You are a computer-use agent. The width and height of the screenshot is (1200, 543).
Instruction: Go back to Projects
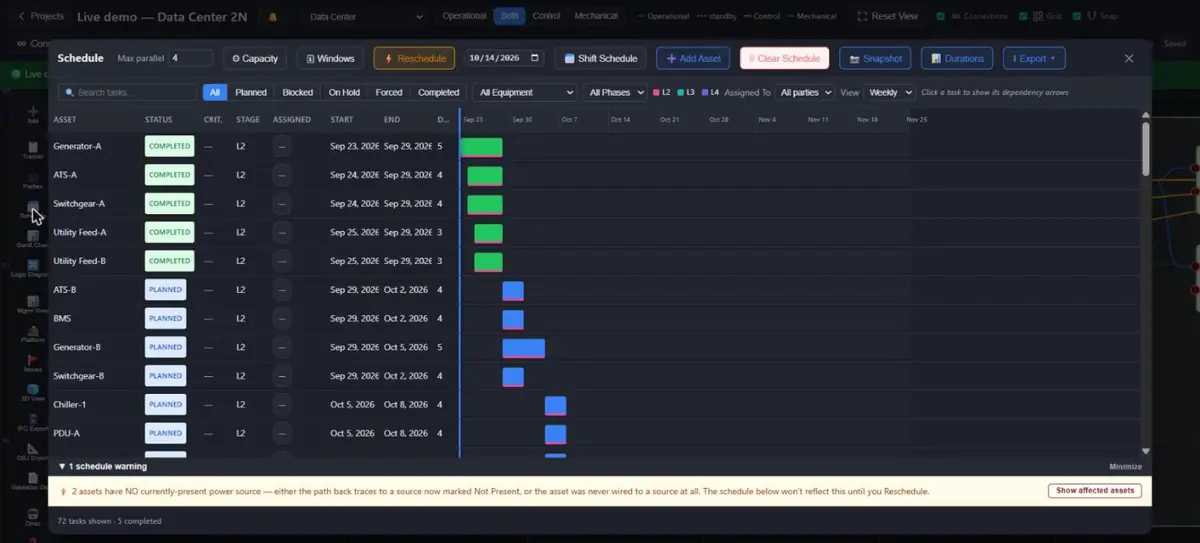click(40, 16)
